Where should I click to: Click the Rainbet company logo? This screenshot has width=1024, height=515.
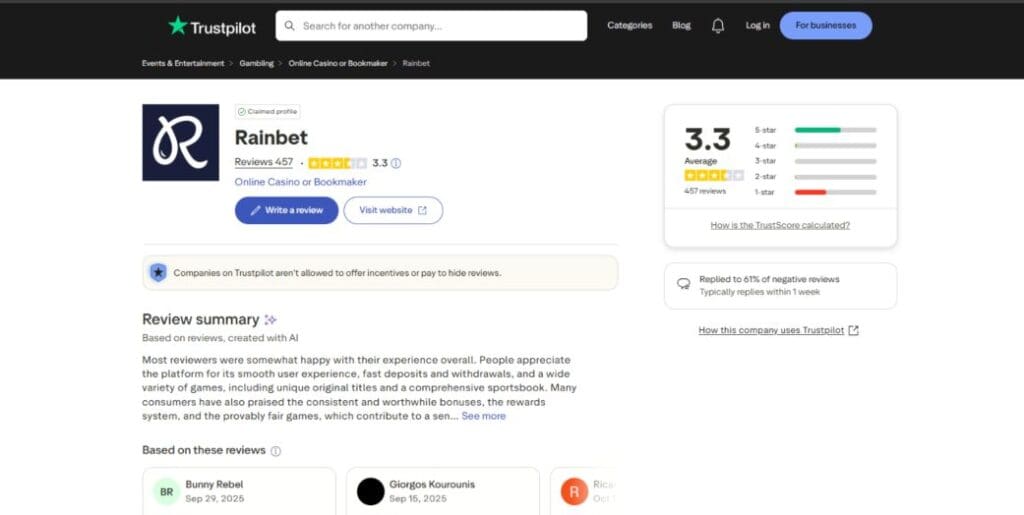181,143
